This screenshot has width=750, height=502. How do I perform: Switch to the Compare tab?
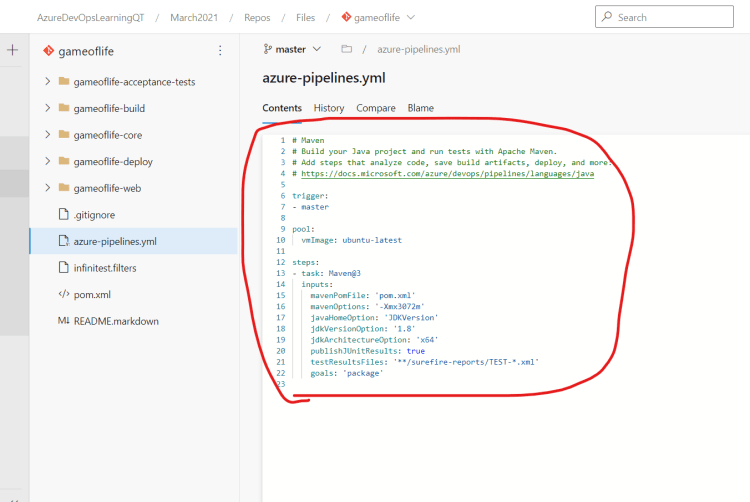[x=375, y=108]
